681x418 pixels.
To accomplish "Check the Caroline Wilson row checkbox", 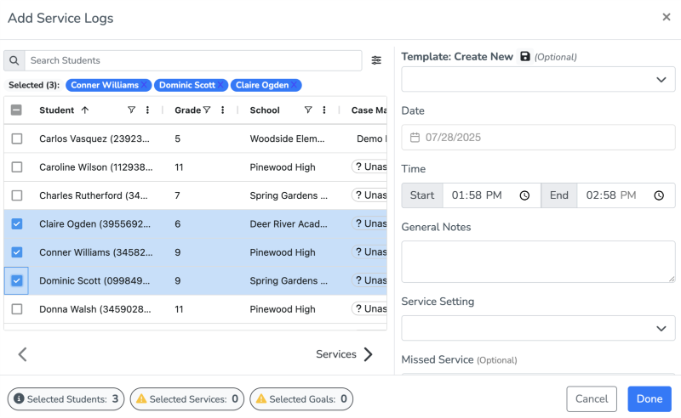I will (17, 167).
